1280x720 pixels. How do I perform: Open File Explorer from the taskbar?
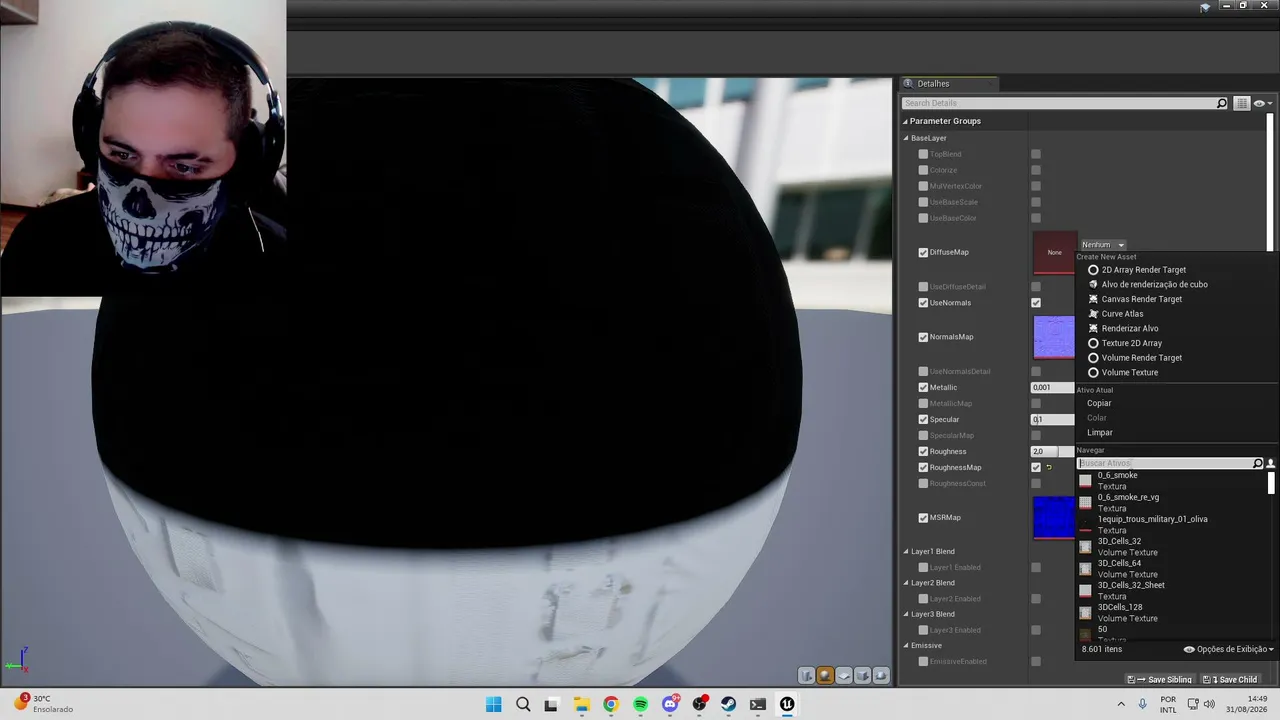(x=581, y=704)
